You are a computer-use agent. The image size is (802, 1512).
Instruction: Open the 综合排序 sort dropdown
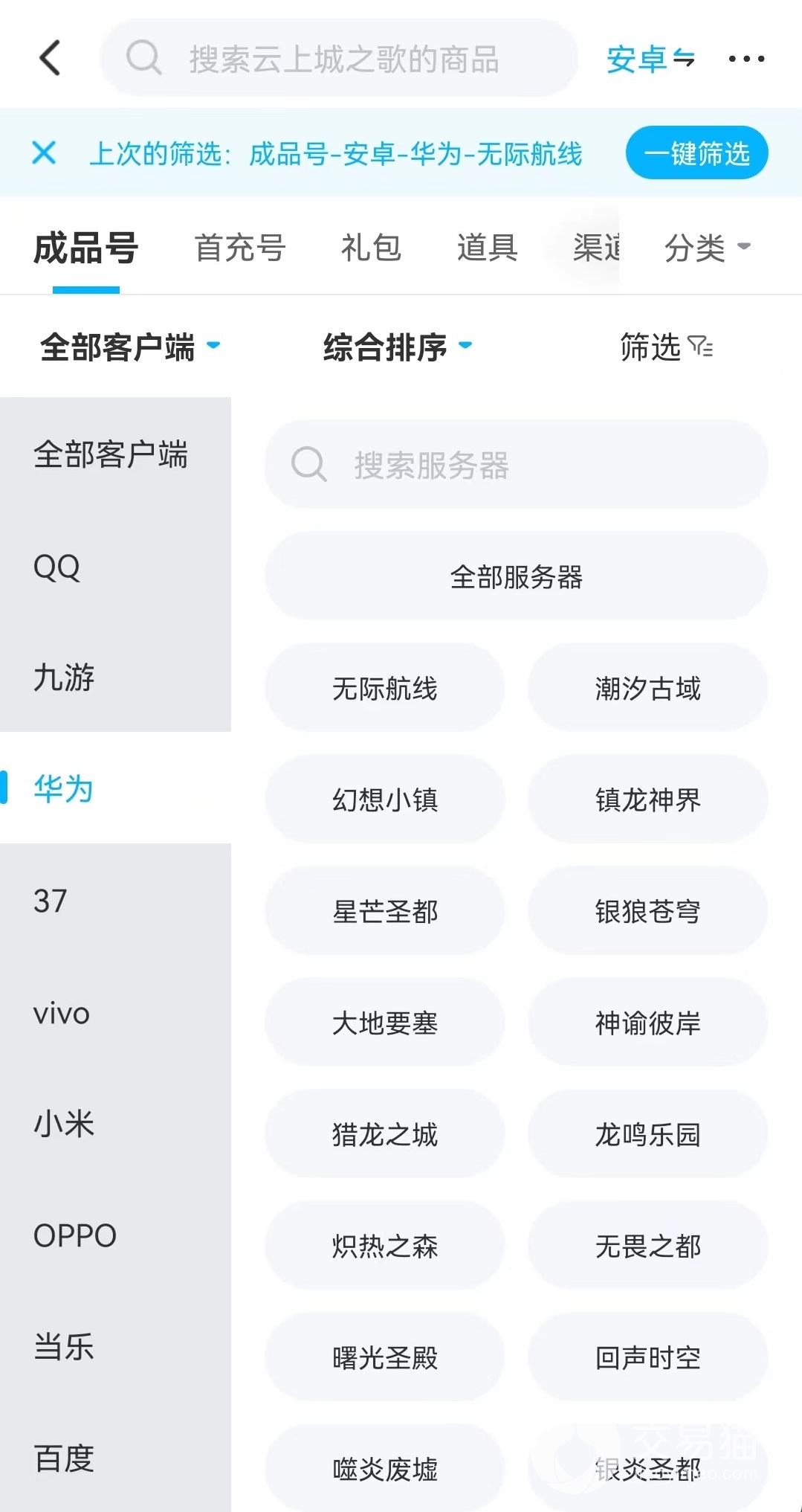[398, 347]
